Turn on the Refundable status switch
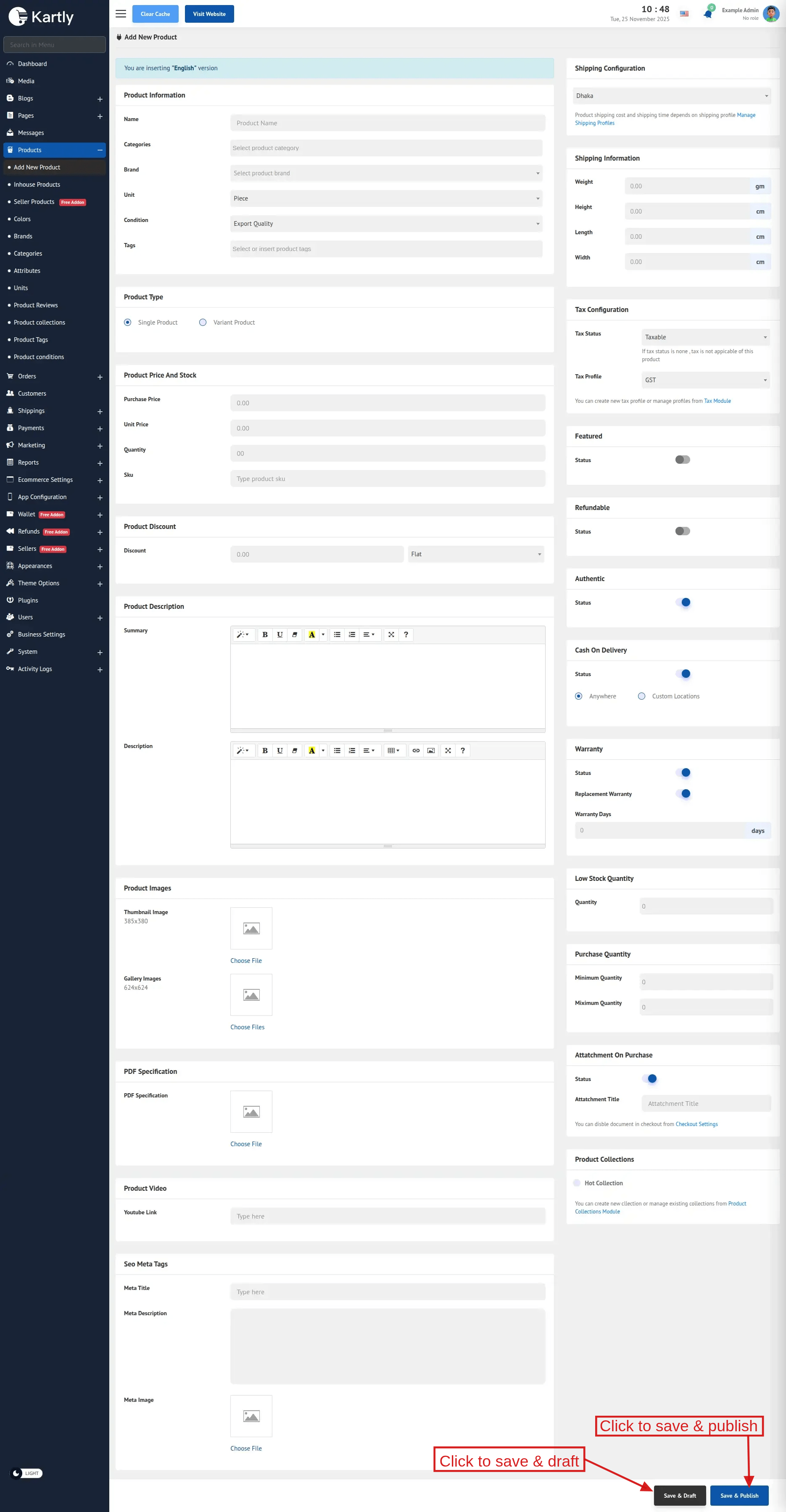 682,531
